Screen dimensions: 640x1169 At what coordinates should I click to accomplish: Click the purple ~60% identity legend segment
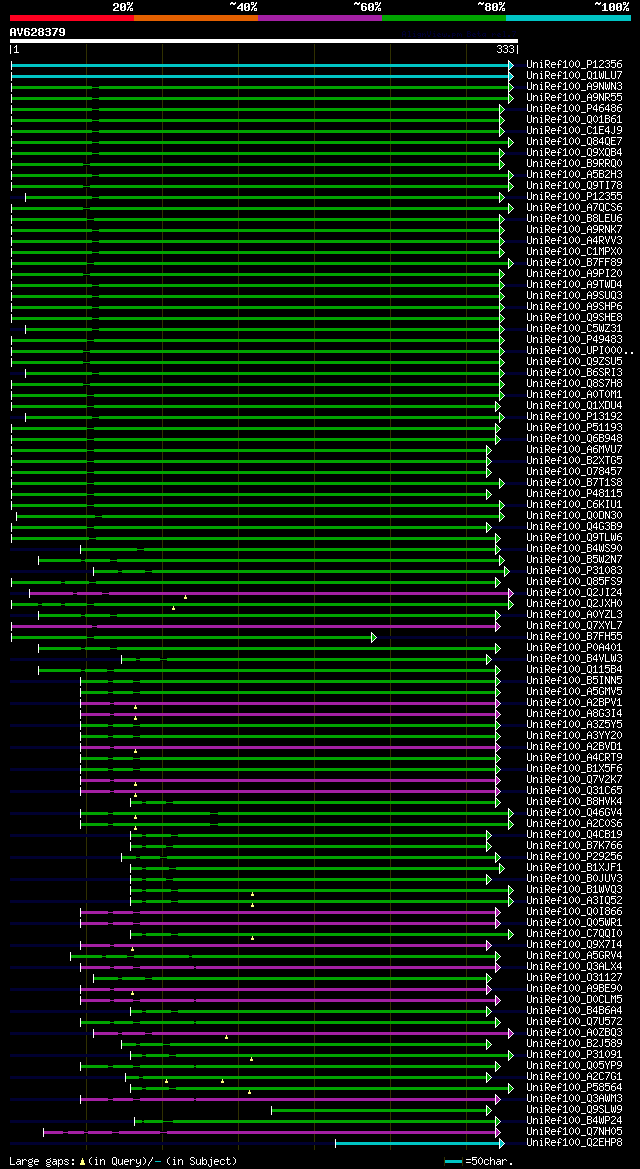click(320, 17)
